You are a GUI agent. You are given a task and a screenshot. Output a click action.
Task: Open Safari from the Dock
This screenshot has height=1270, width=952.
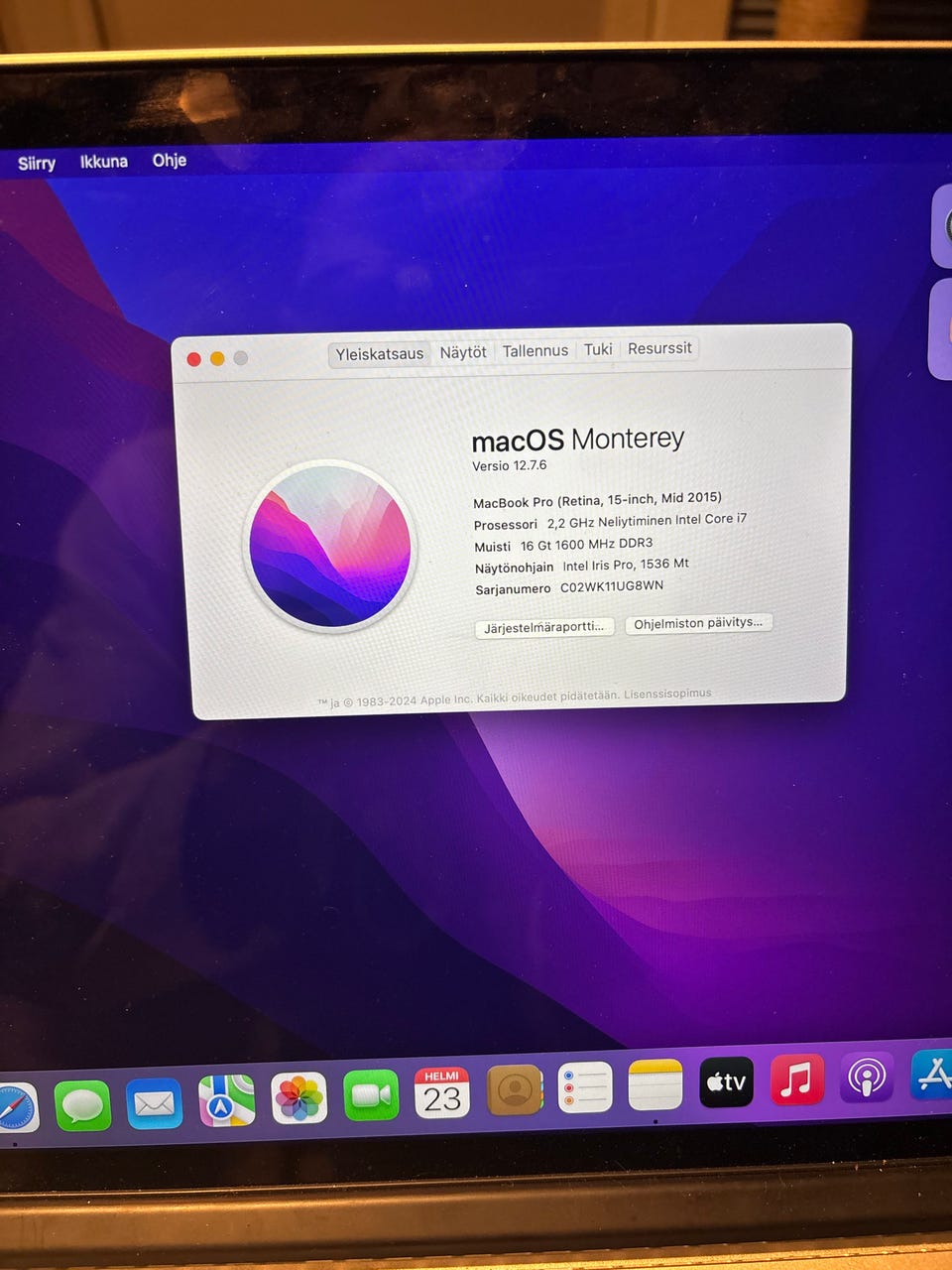(16, 1108)
